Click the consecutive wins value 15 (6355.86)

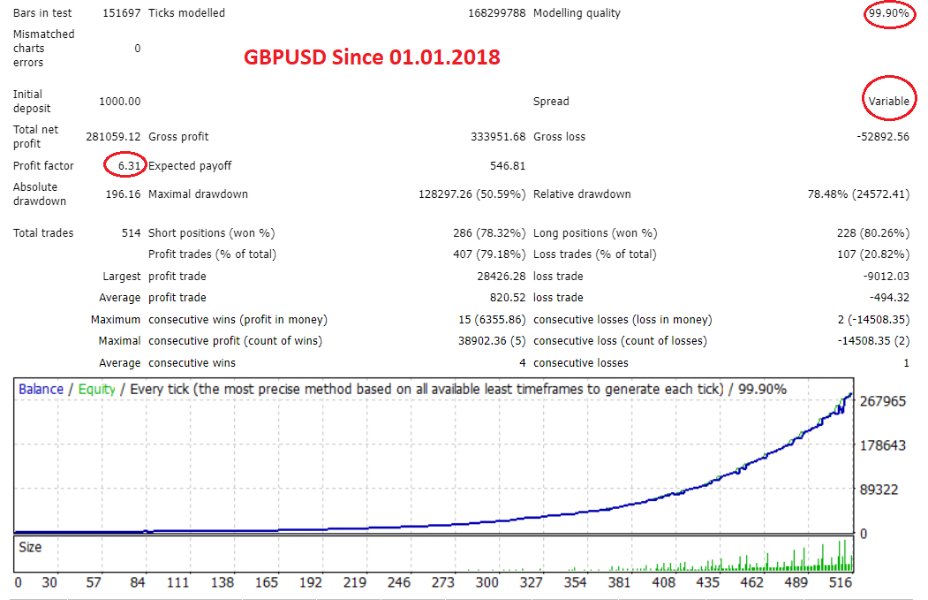(x=492, y=320)
